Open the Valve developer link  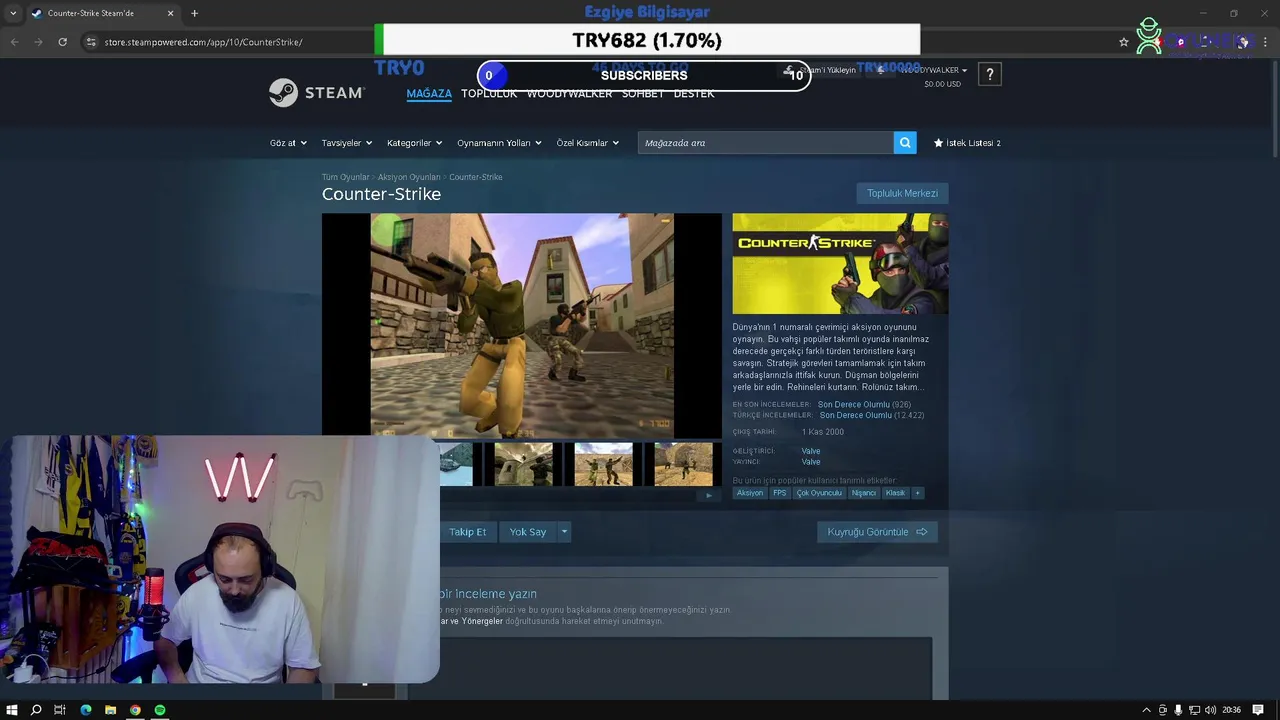[811, 451]
